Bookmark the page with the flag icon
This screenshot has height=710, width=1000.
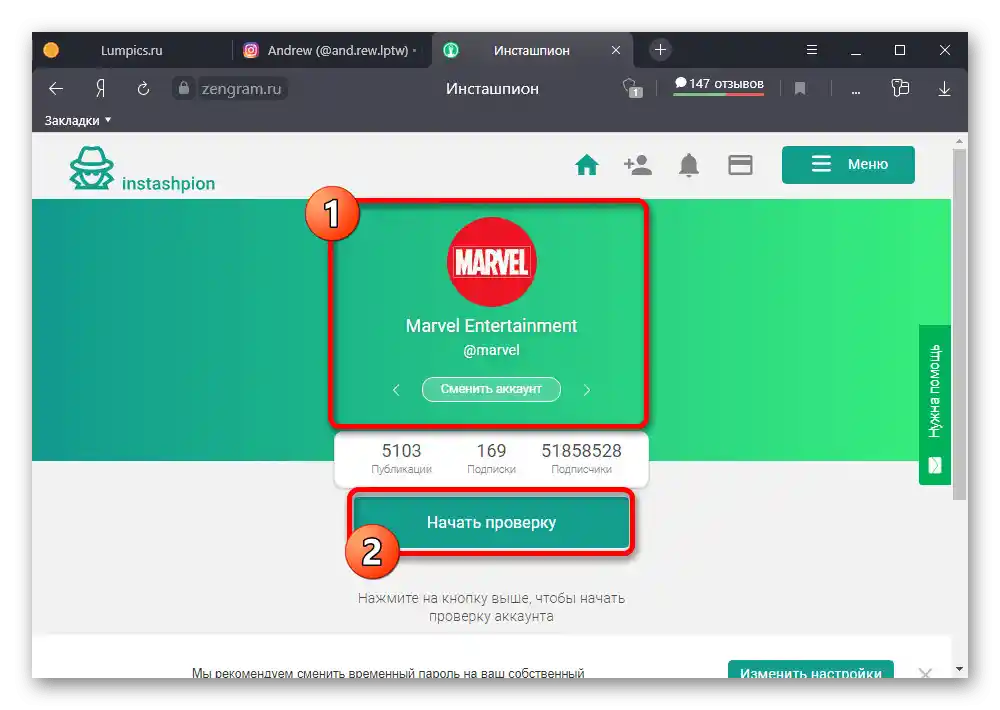pyautogui.click(x=800, y=88)
